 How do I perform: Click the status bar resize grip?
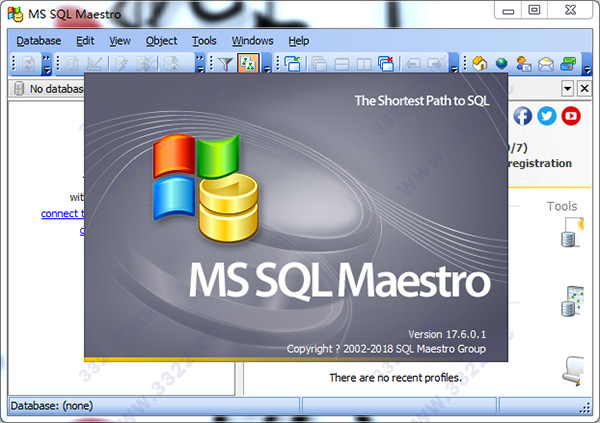pos(585,408)
